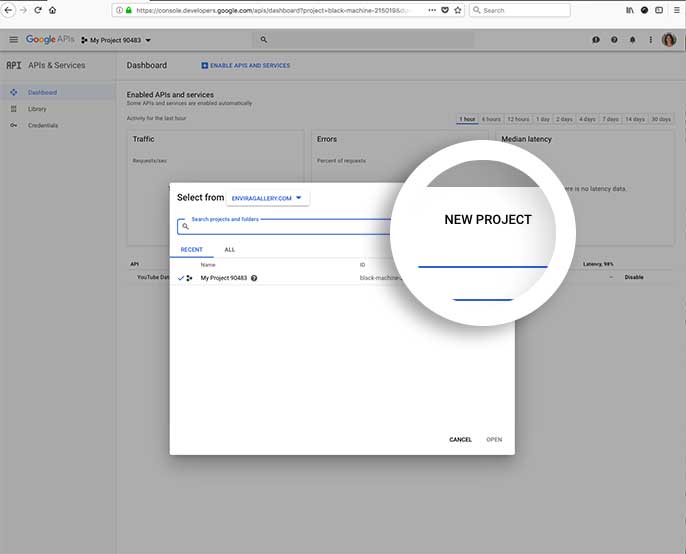Viewport: 686px width, 554px height.
Task: Click the browser home icon
Action: pyautogui.click(x=52, y=10)
